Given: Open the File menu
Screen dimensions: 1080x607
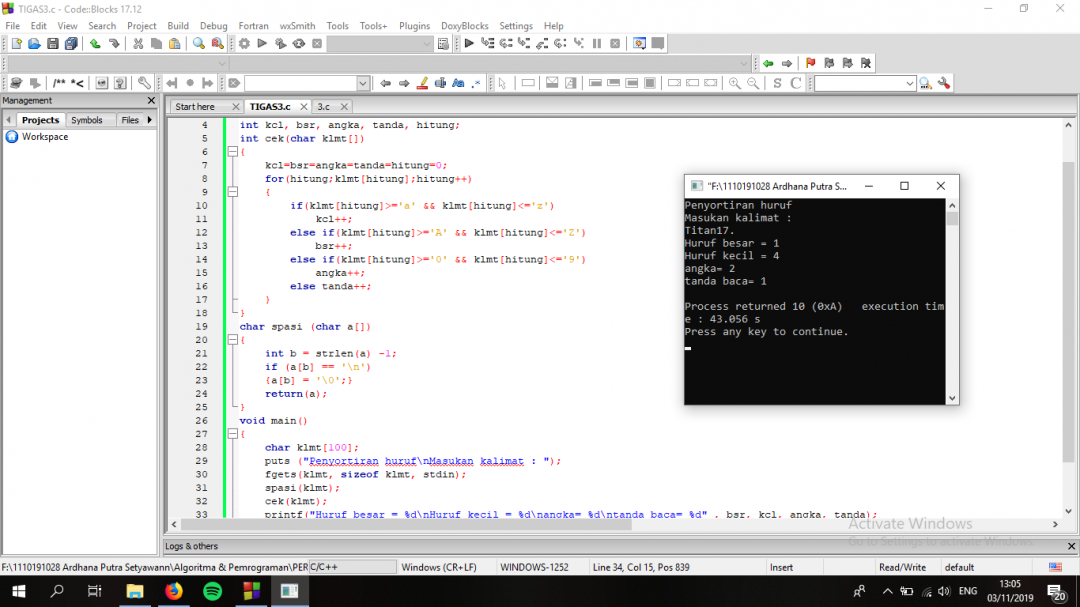Looking at the screenshot, I should [12, 25].
